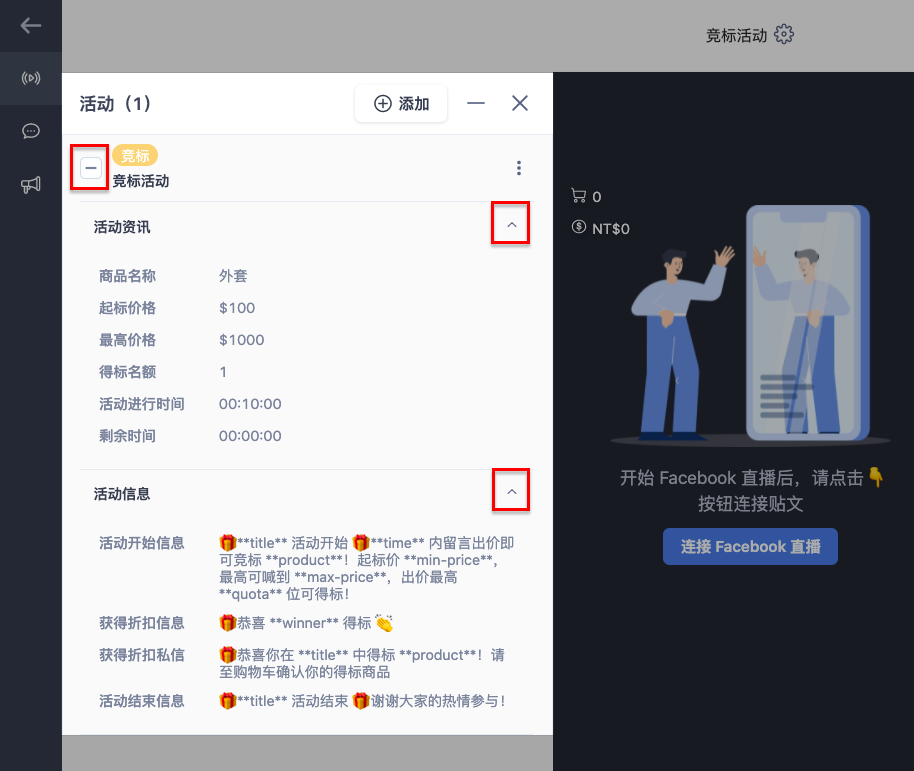Click the 商品名称 label
914x771 pixels.
point(127,276)
